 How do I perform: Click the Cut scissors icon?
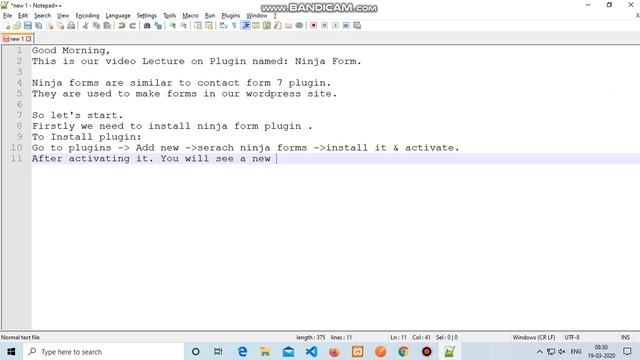tap(86, 26)
